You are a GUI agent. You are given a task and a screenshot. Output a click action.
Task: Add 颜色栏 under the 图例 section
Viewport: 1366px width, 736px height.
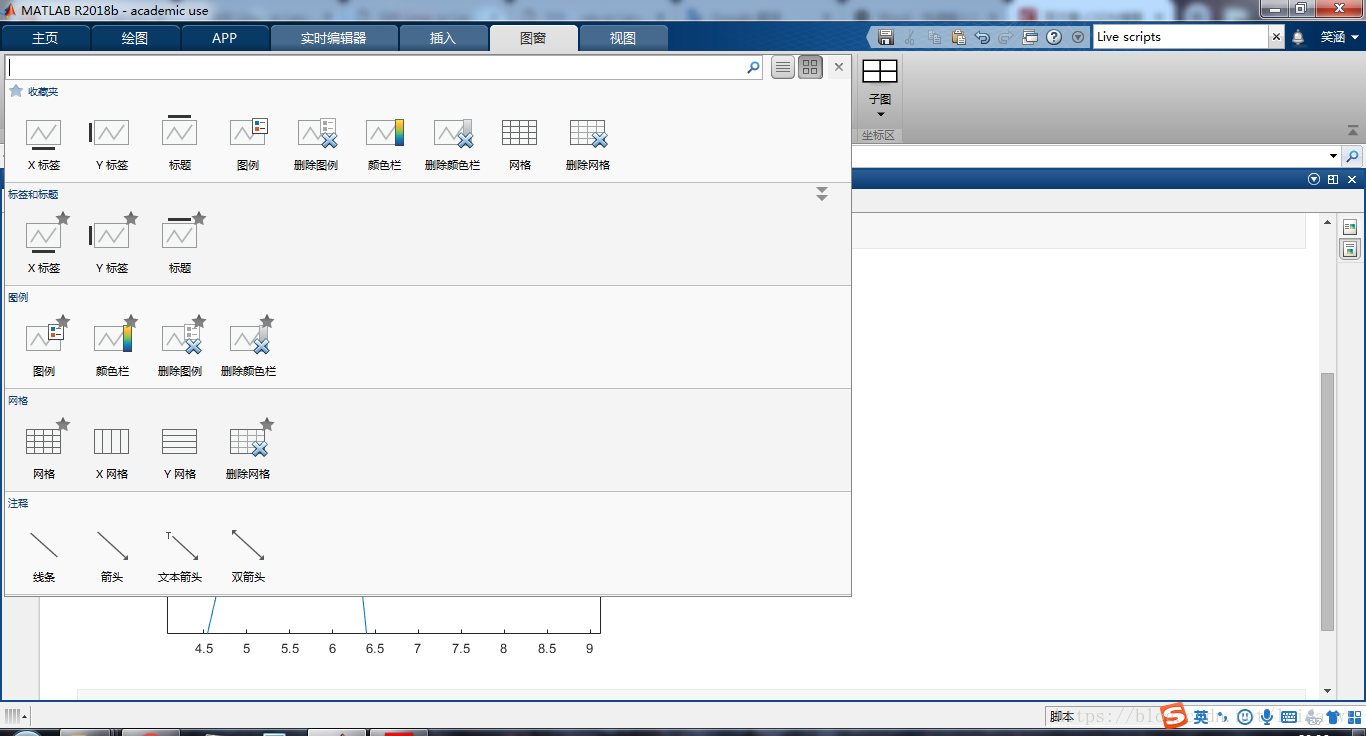112,350
